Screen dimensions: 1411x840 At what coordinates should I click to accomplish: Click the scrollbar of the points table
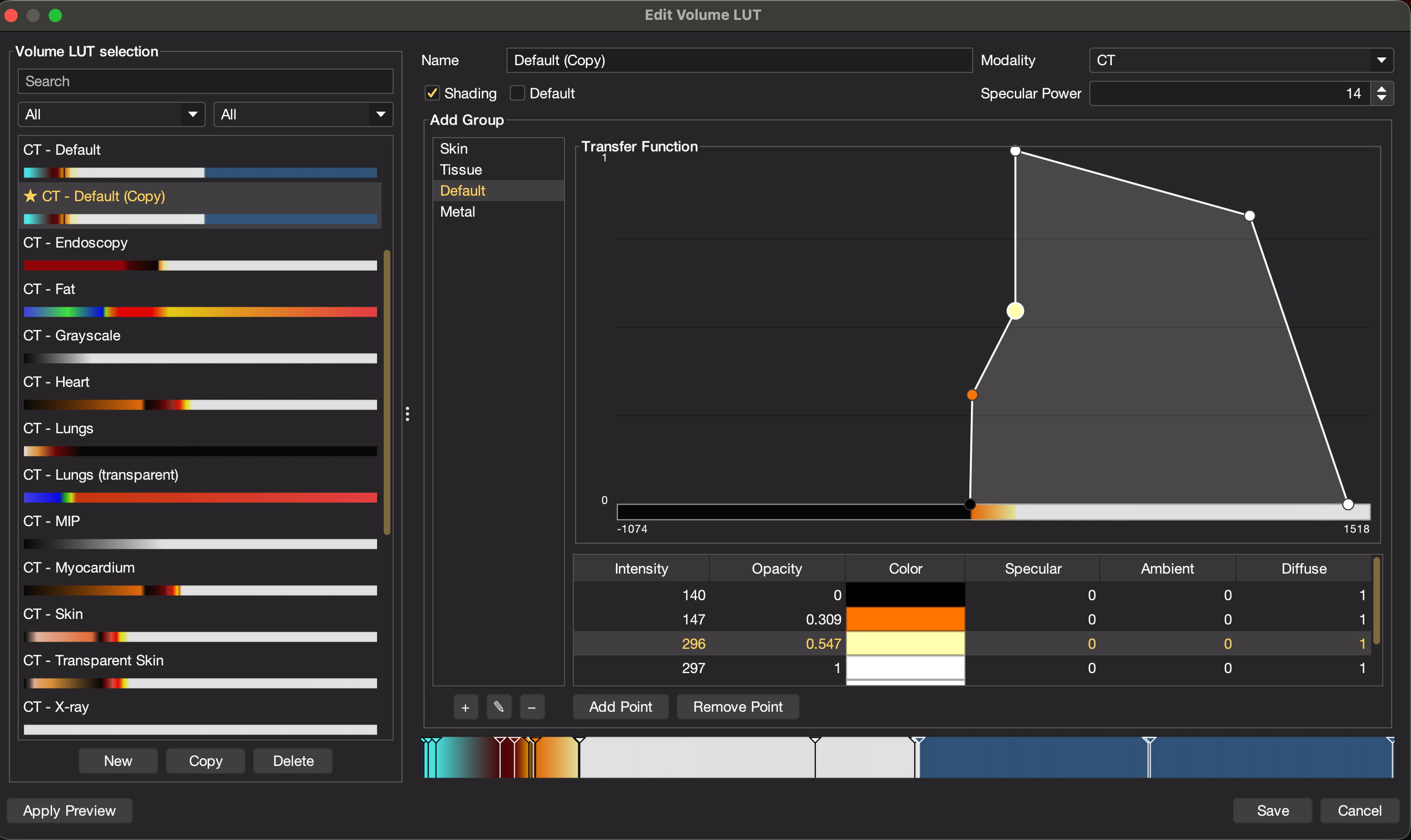point(1376,601)
